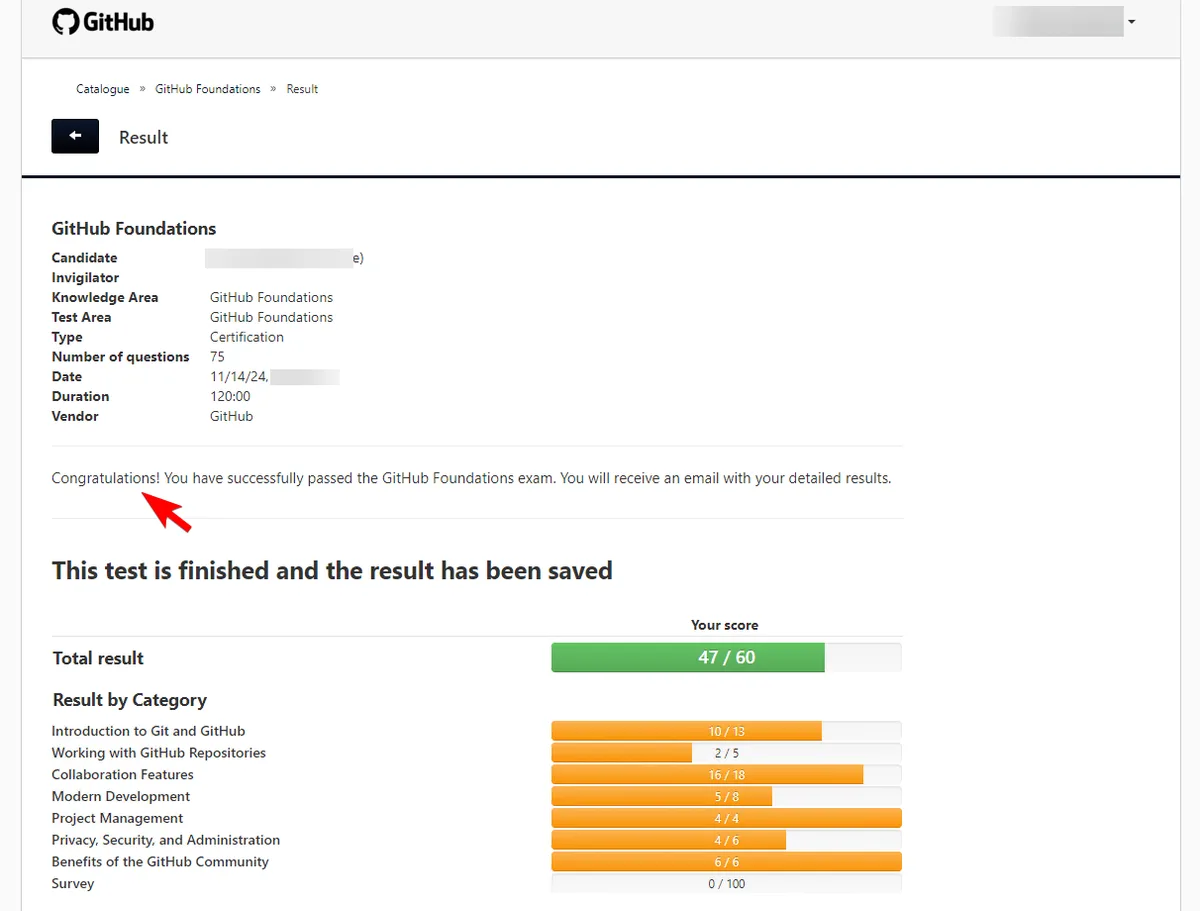Image resolution: width=1200 pixels, height=911 pixels.
Task: Click the Modern Development score bar
Action: click(x=726, y=797)
